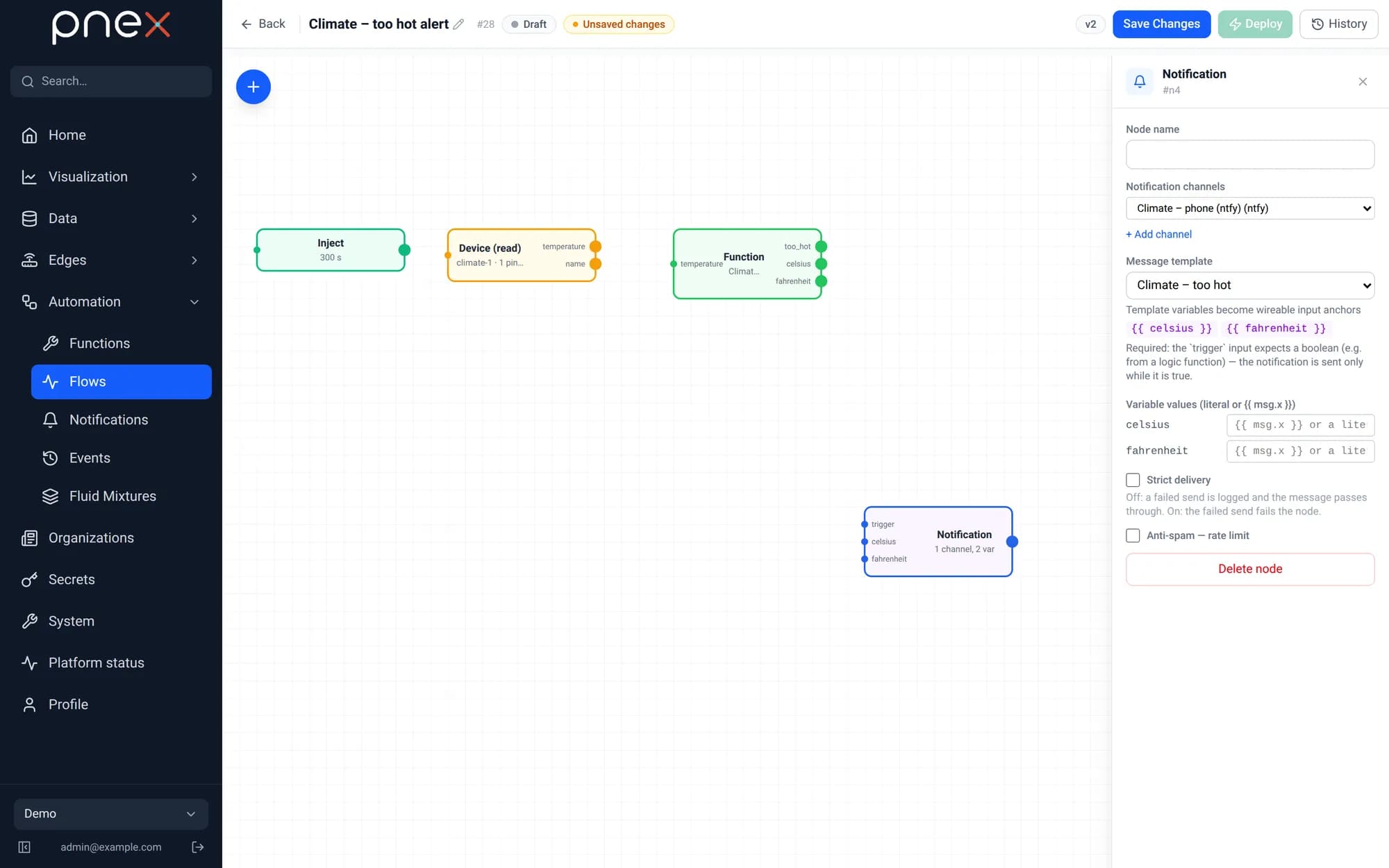
Task: Click the Device name output port
Action: 595,264
